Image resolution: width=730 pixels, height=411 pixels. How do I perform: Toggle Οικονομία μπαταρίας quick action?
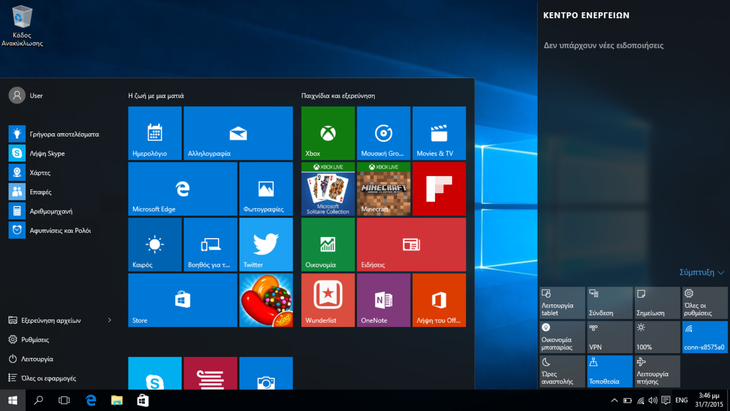562,337
